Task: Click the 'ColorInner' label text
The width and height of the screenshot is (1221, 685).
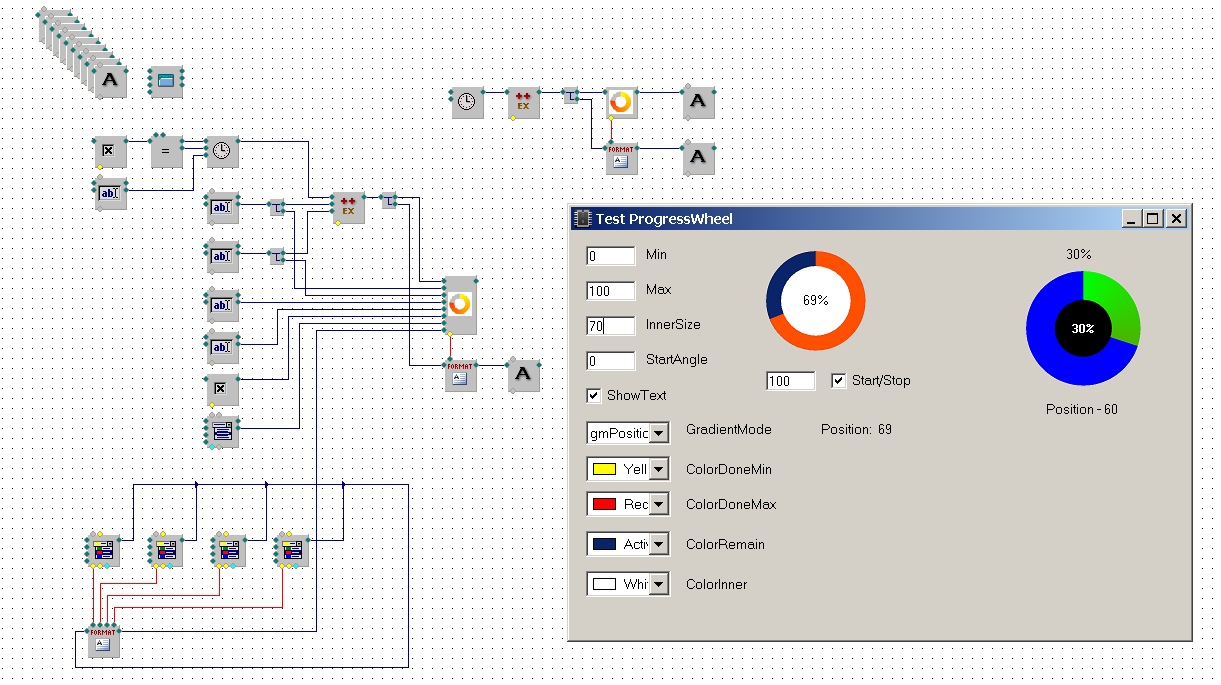Action: [716, 584]
